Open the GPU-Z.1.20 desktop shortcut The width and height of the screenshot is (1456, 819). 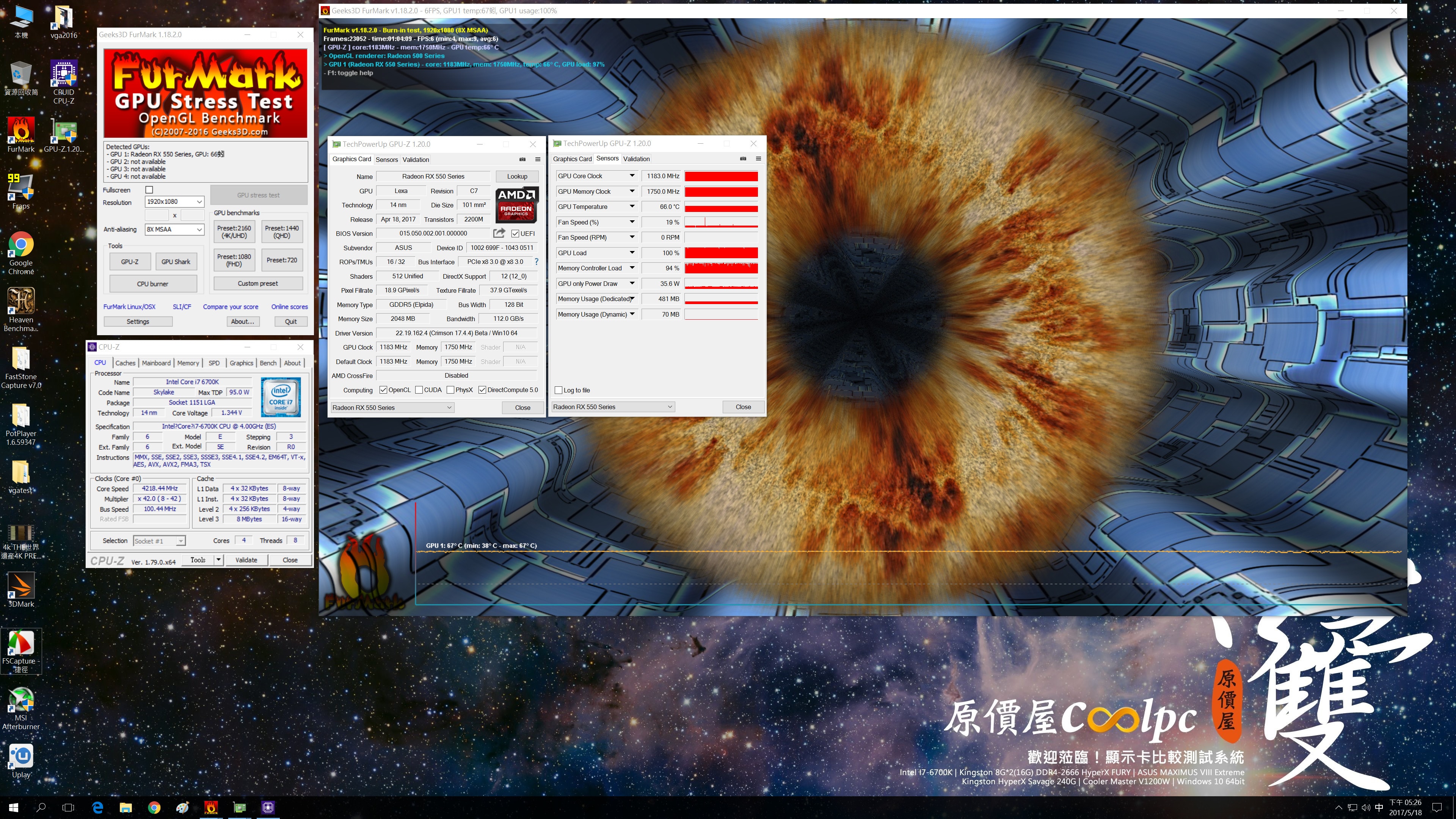[x=63, y=135]
